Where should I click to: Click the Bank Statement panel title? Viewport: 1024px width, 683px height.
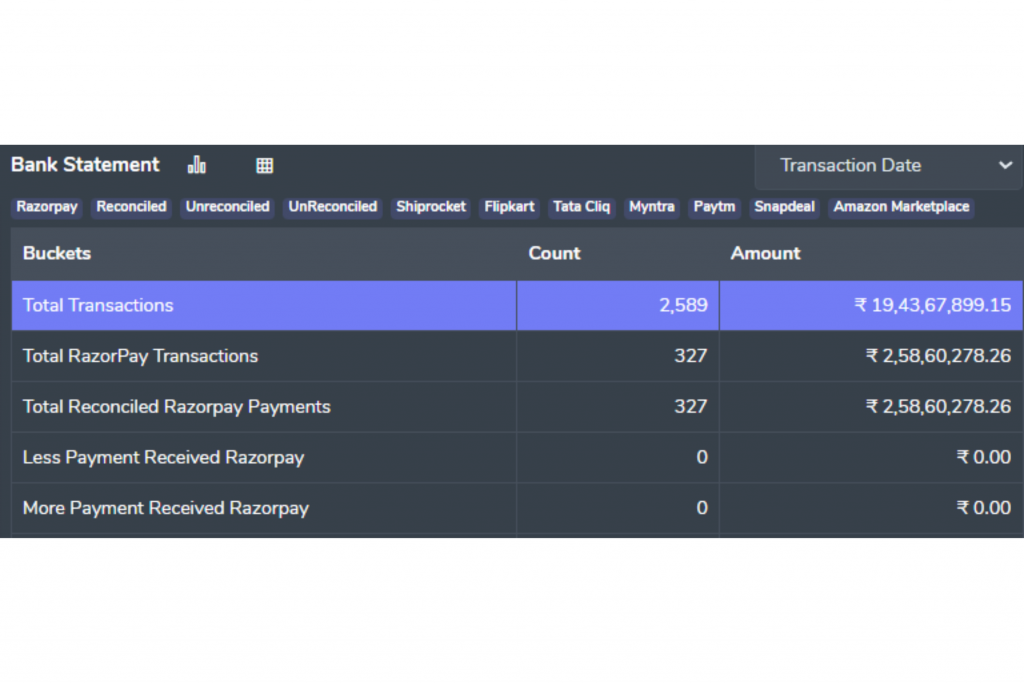(x=85, y=165)
